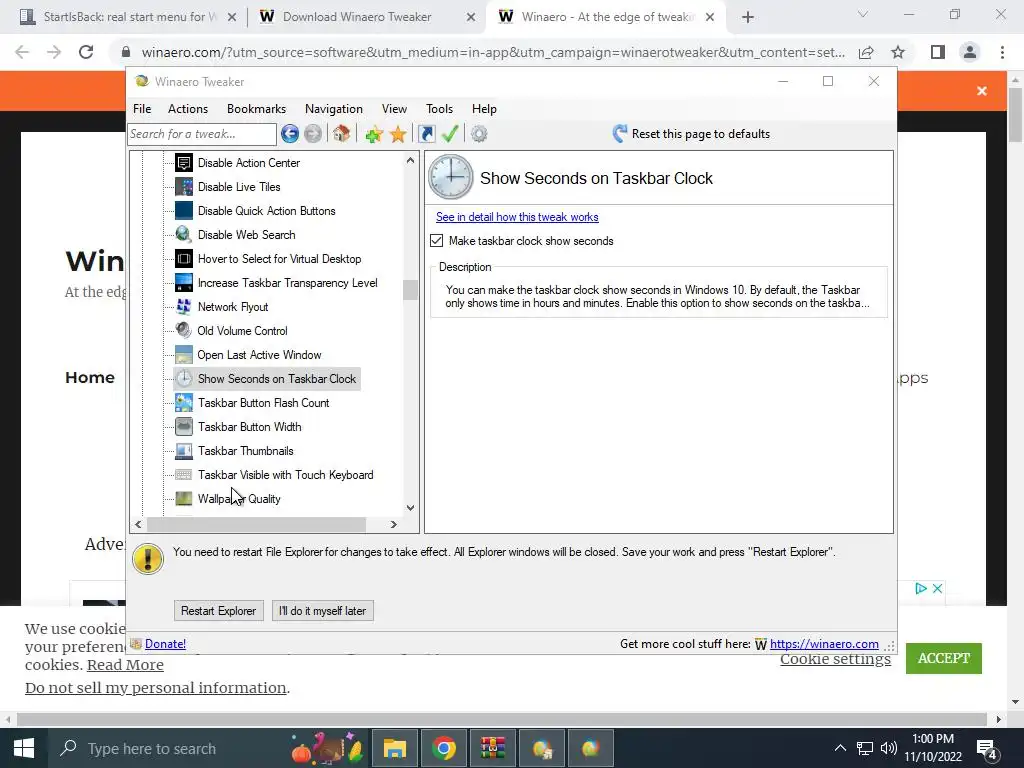Click the green plus Add bookmark icon
The height and width of the screenshot is (768, 1024).
click(x=374, y=135)
